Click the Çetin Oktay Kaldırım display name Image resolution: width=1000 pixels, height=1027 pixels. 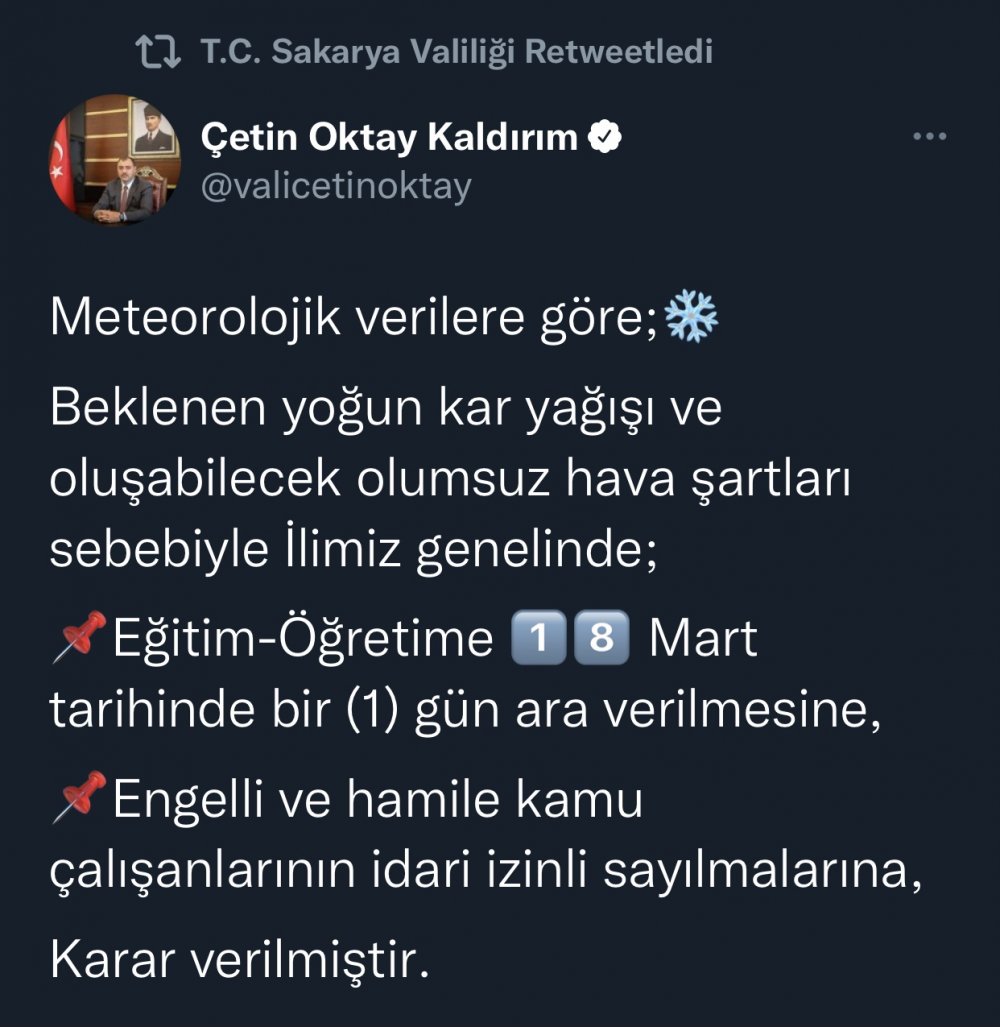click(x=390, y=138)
